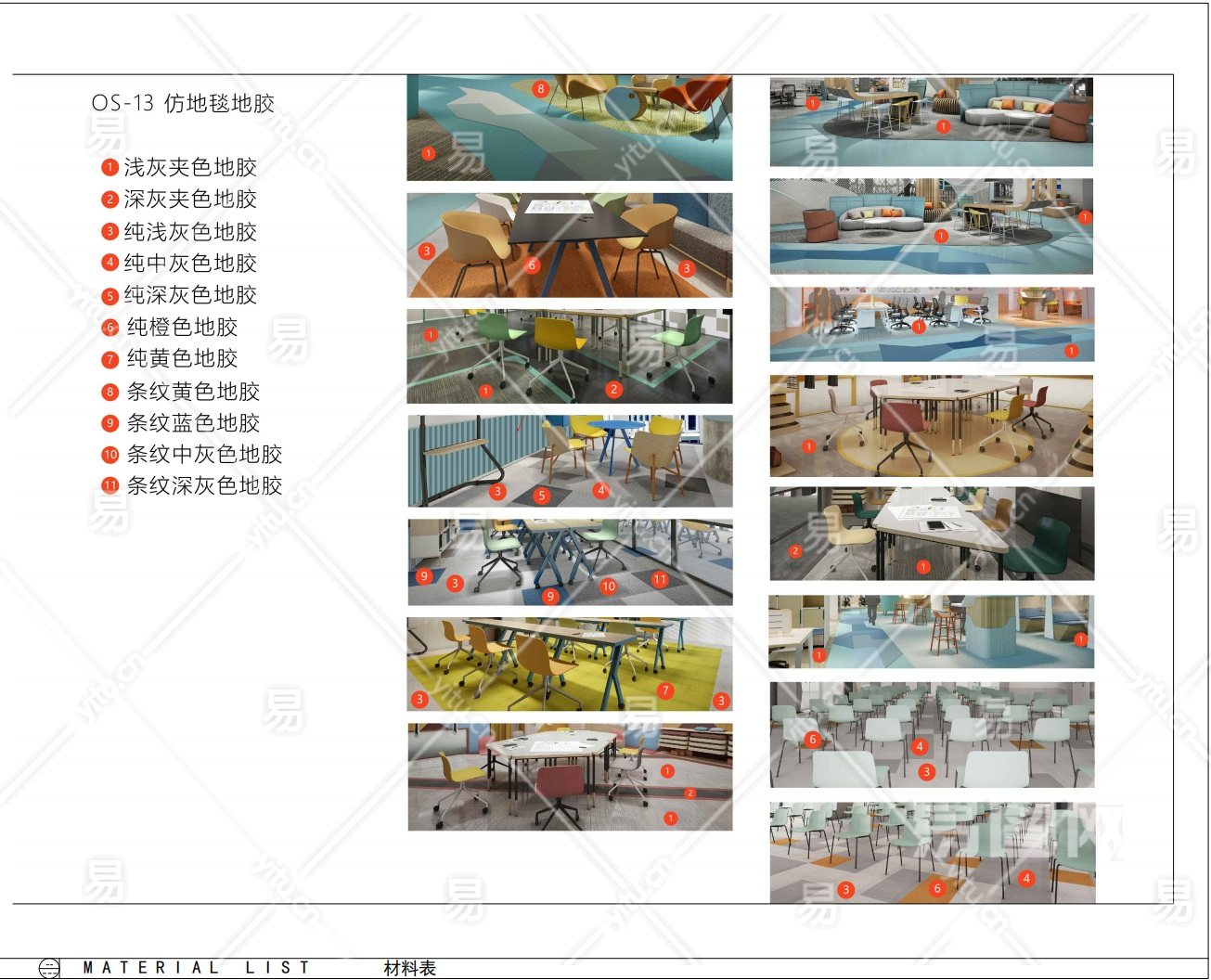Select photo with green and yellow wheeled chairs

point(570,356)
